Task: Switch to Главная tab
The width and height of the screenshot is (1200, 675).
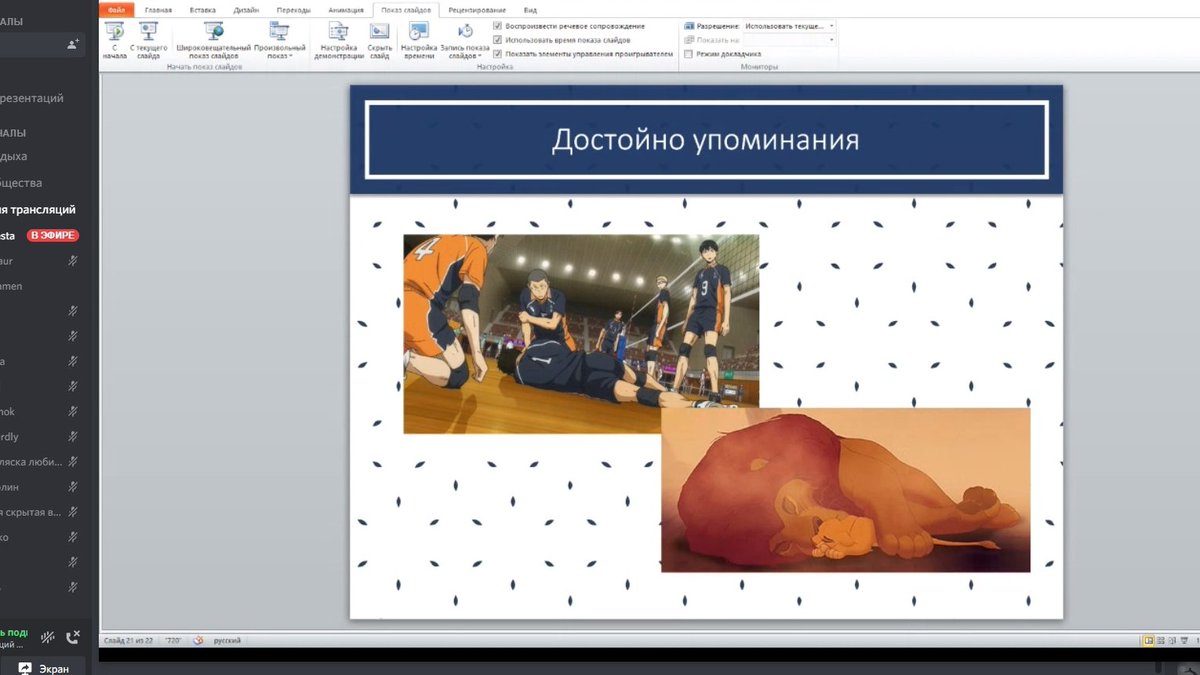Action: (158, 10)
